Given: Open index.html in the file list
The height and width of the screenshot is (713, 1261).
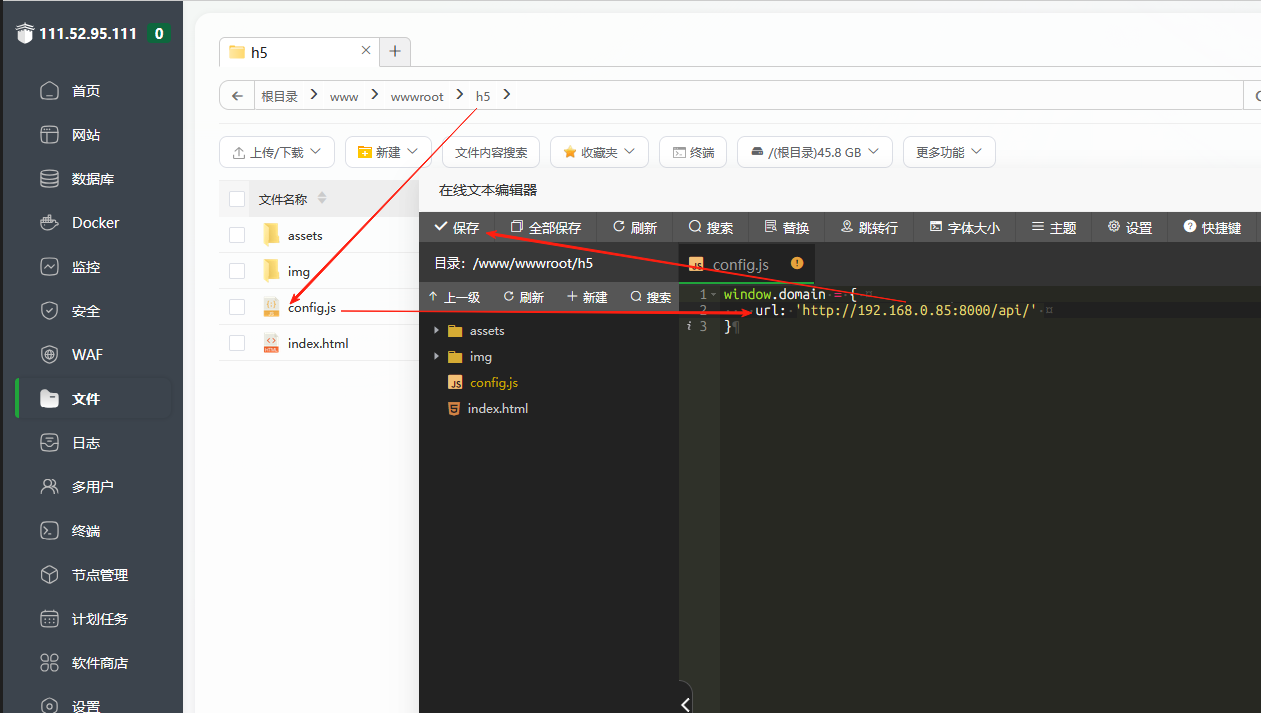Looking at the screenshot, I should (x=317, y=343).
